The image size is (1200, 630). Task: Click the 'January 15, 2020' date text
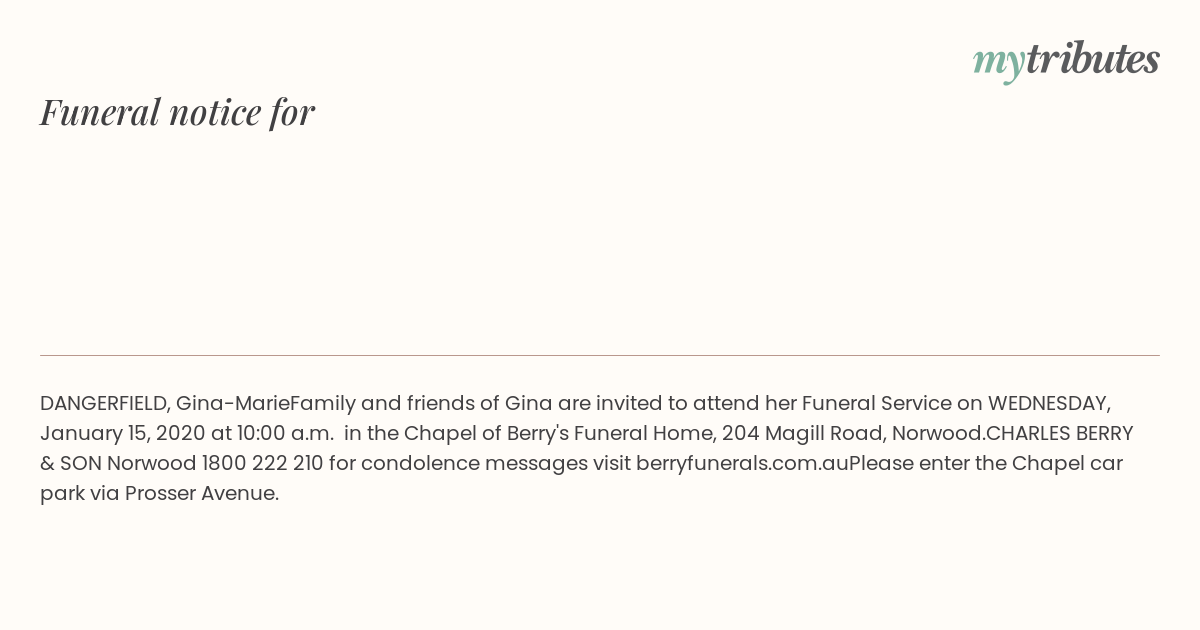click(122, 434)
